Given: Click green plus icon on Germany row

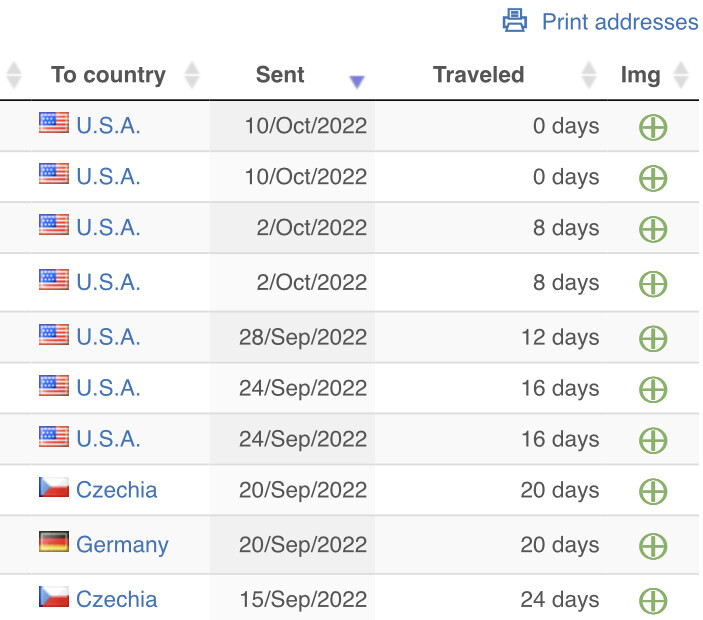Looking at the screenshot, I should point(653,546).
